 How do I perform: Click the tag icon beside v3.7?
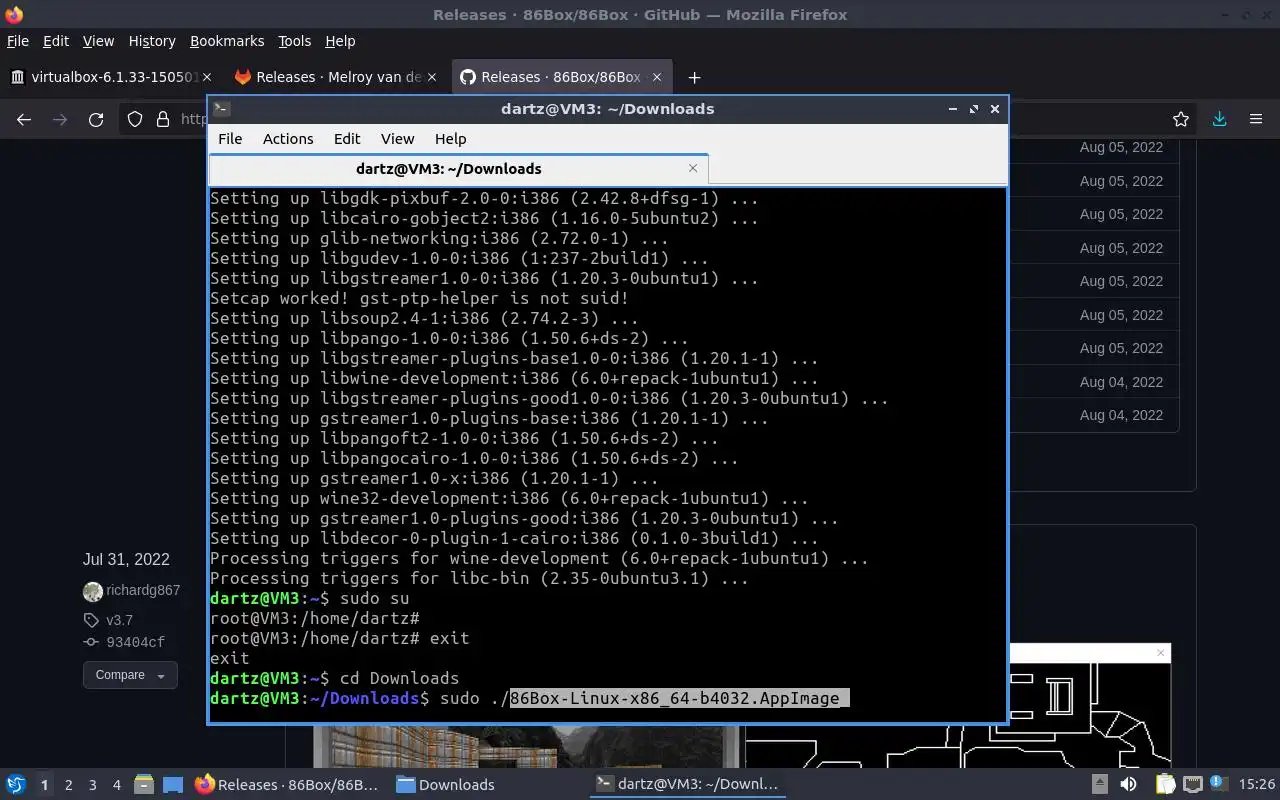(91, 620)
